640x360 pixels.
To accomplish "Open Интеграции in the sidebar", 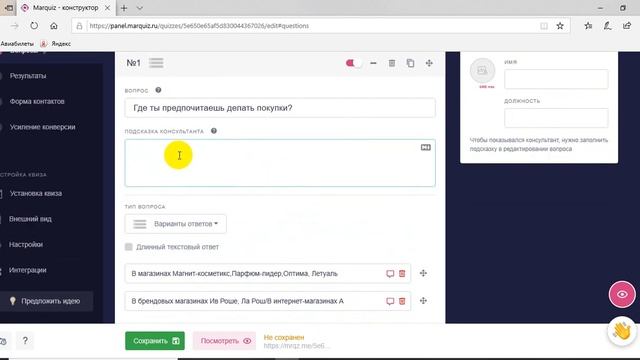I will tap(27, 270).
